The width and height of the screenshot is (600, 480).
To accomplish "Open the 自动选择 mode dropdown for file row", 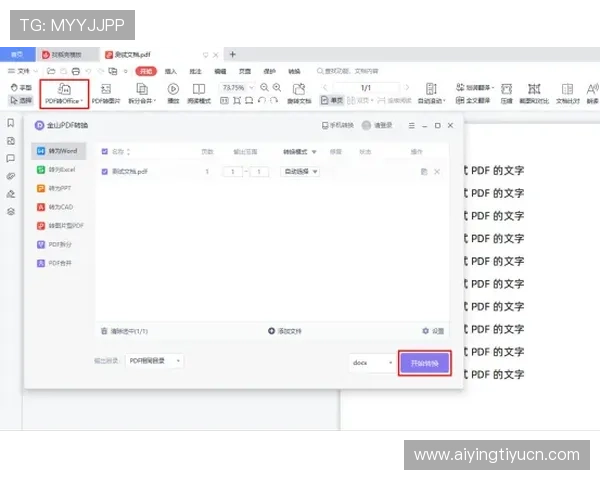I will pos(300,171).
